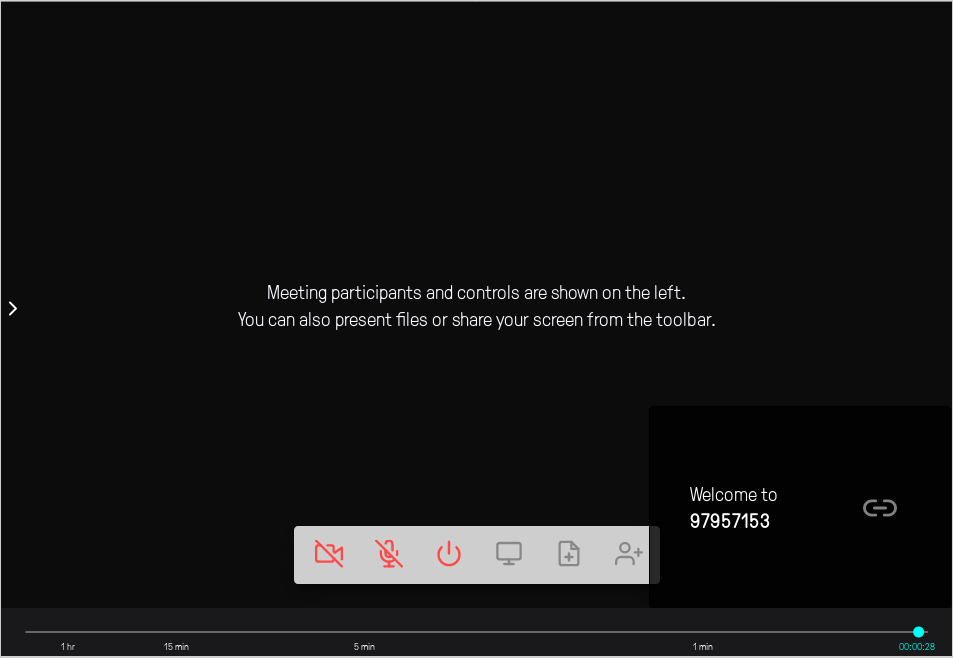Start screen sharing with the monitor icon
Image resolution: width=953 pixels, height=658 pixels.
click(x=509, y=553)
